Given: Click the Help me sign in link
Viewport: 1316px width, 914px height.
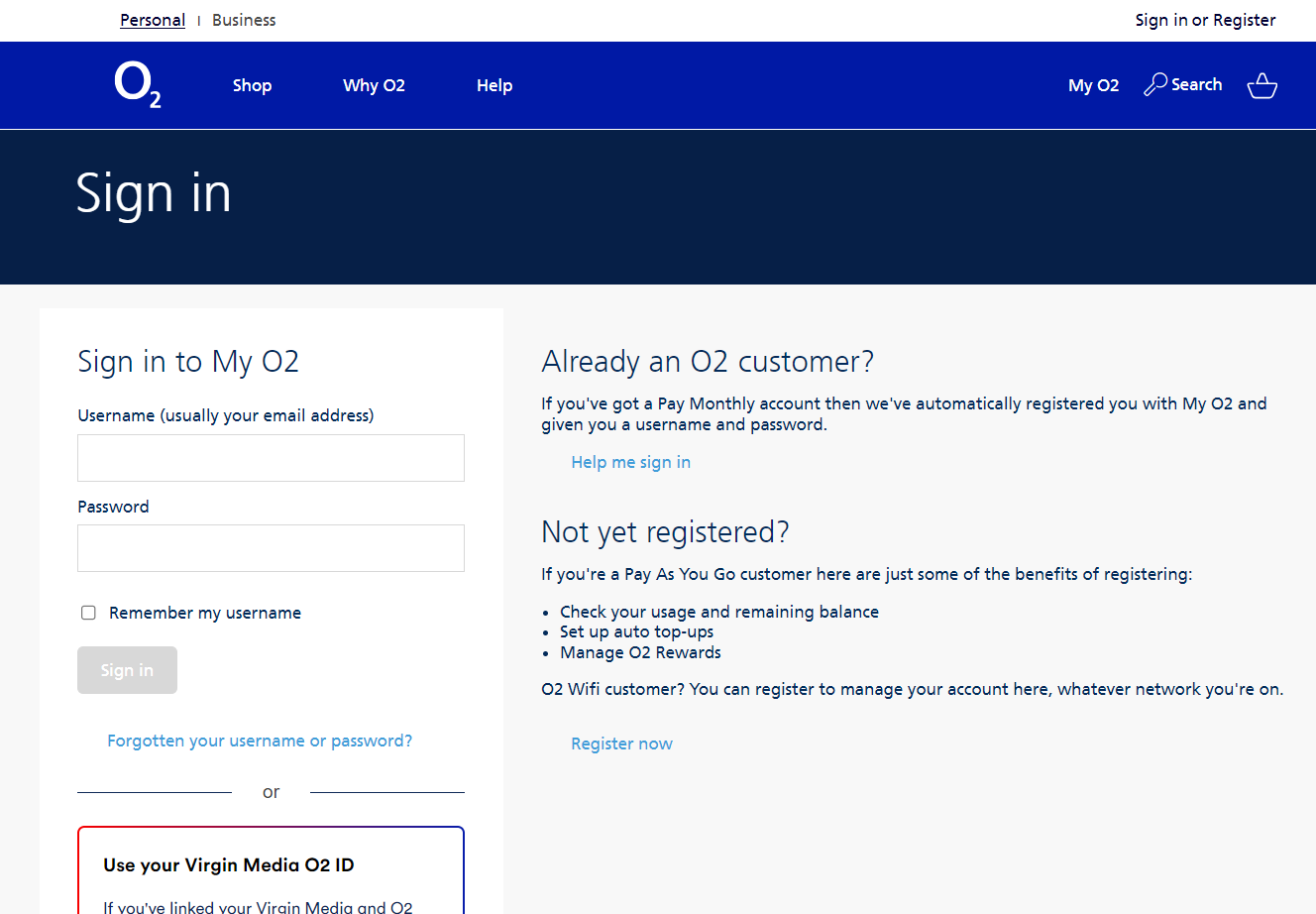Looking at the screenshot, I should (x=630, y=461).
